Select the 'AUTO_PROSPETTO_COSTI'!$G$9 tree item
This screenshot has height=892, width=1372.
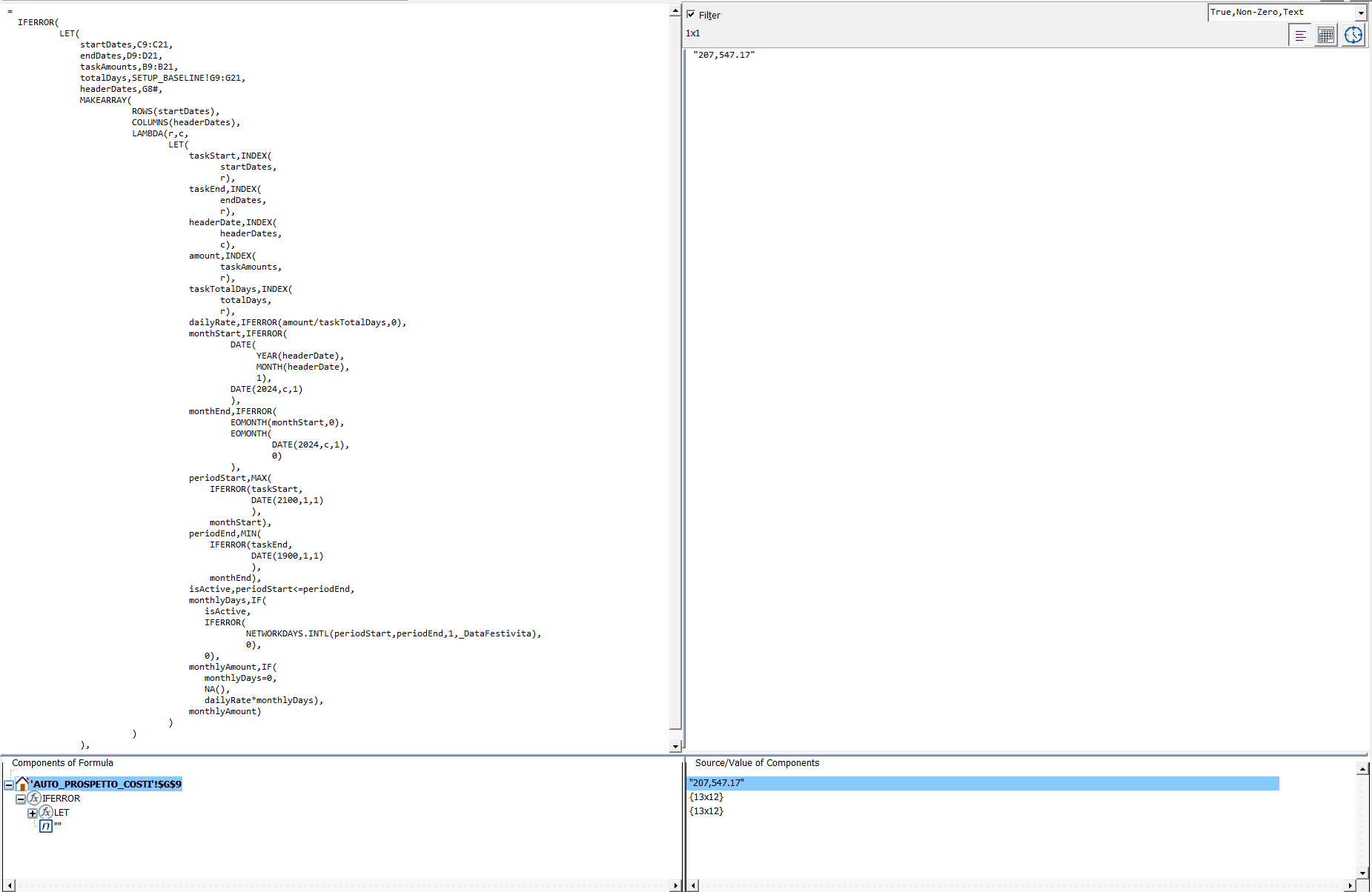tap(105, 784)
